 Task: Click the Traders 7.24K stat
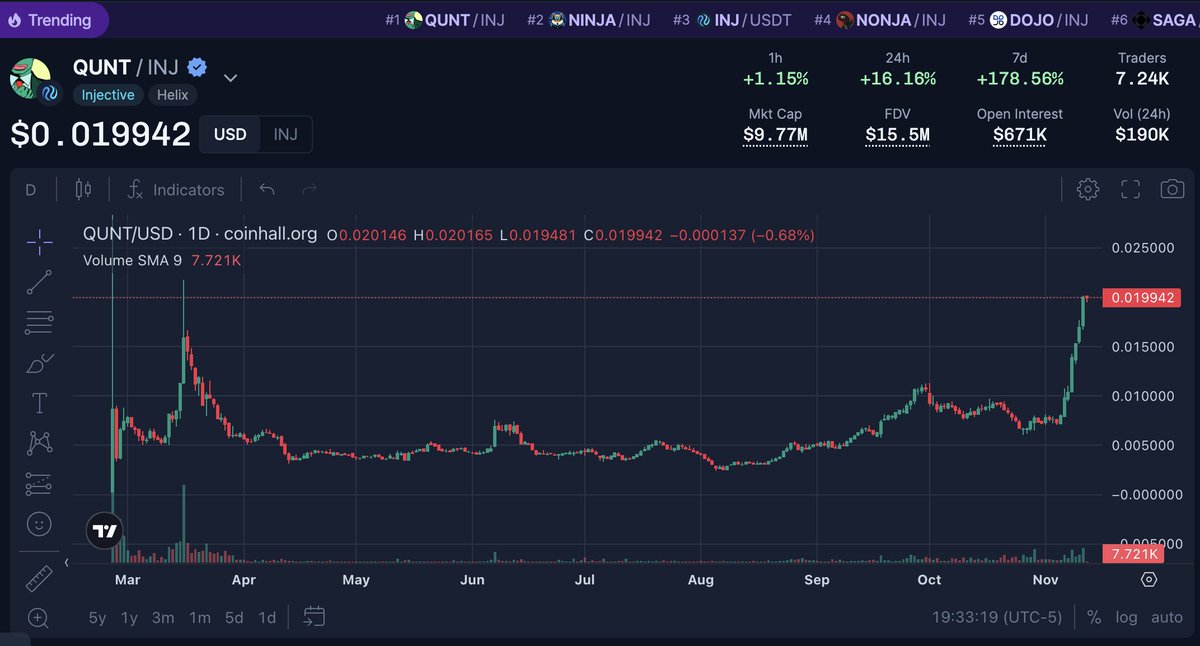1142,69
